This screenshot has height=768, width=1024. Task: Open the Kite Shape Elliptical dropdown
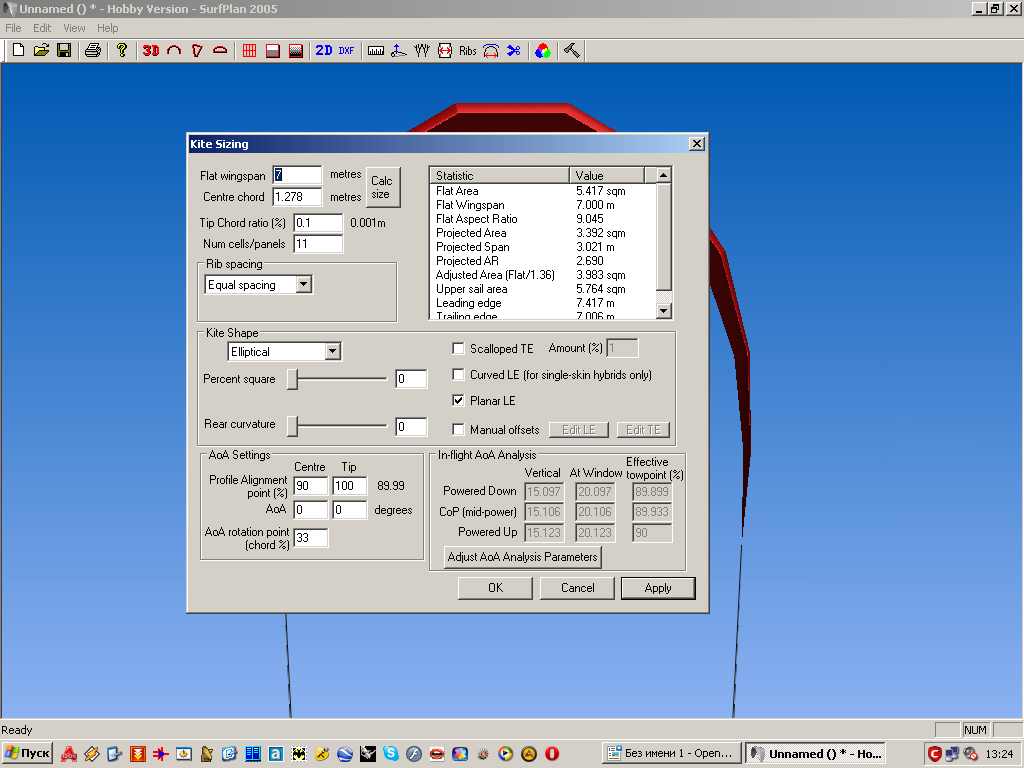pyautogui.click(x=333, y=352)
